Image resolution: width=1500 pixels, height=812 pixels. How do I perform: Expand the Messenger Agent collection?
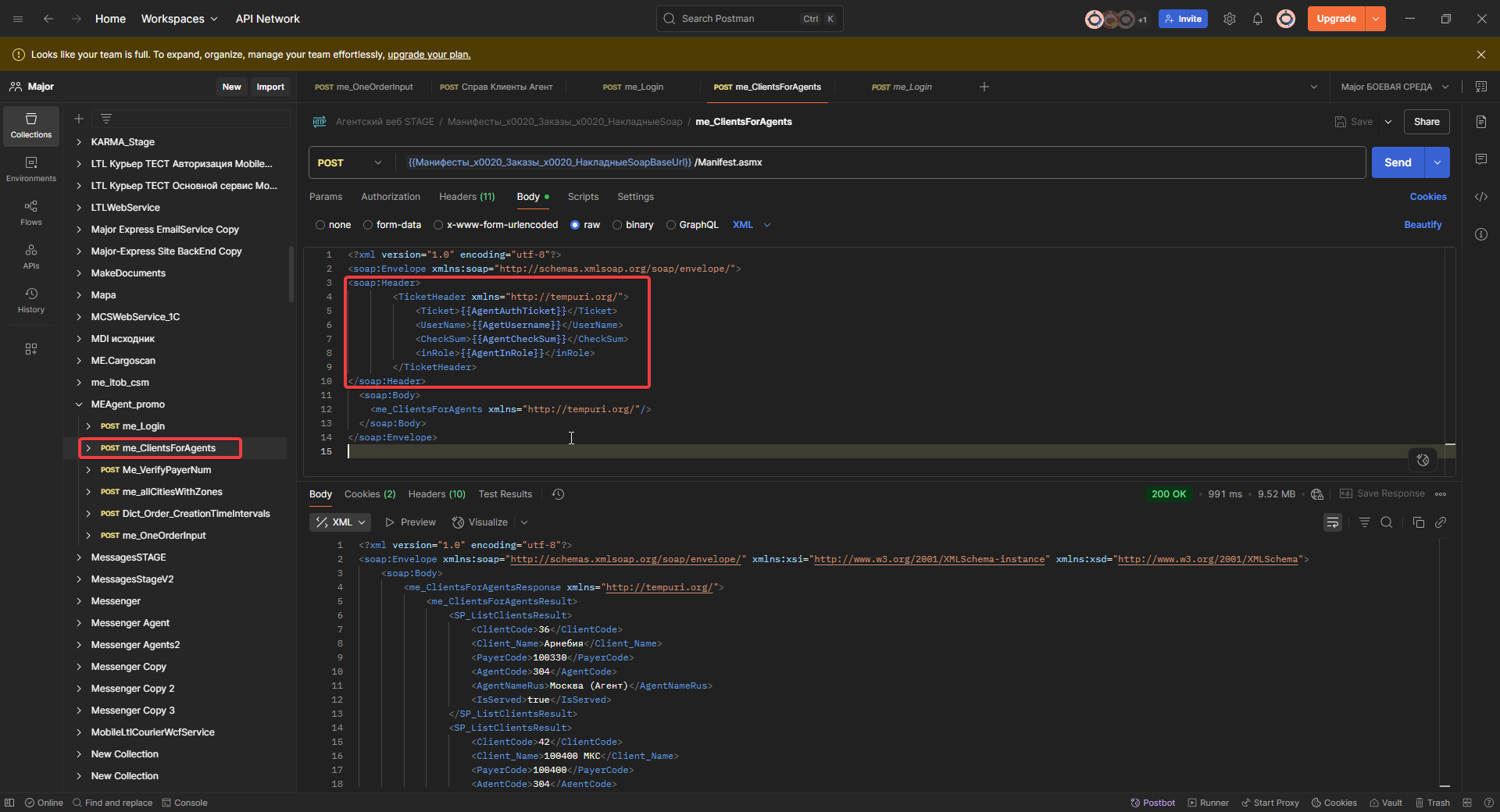79,623
